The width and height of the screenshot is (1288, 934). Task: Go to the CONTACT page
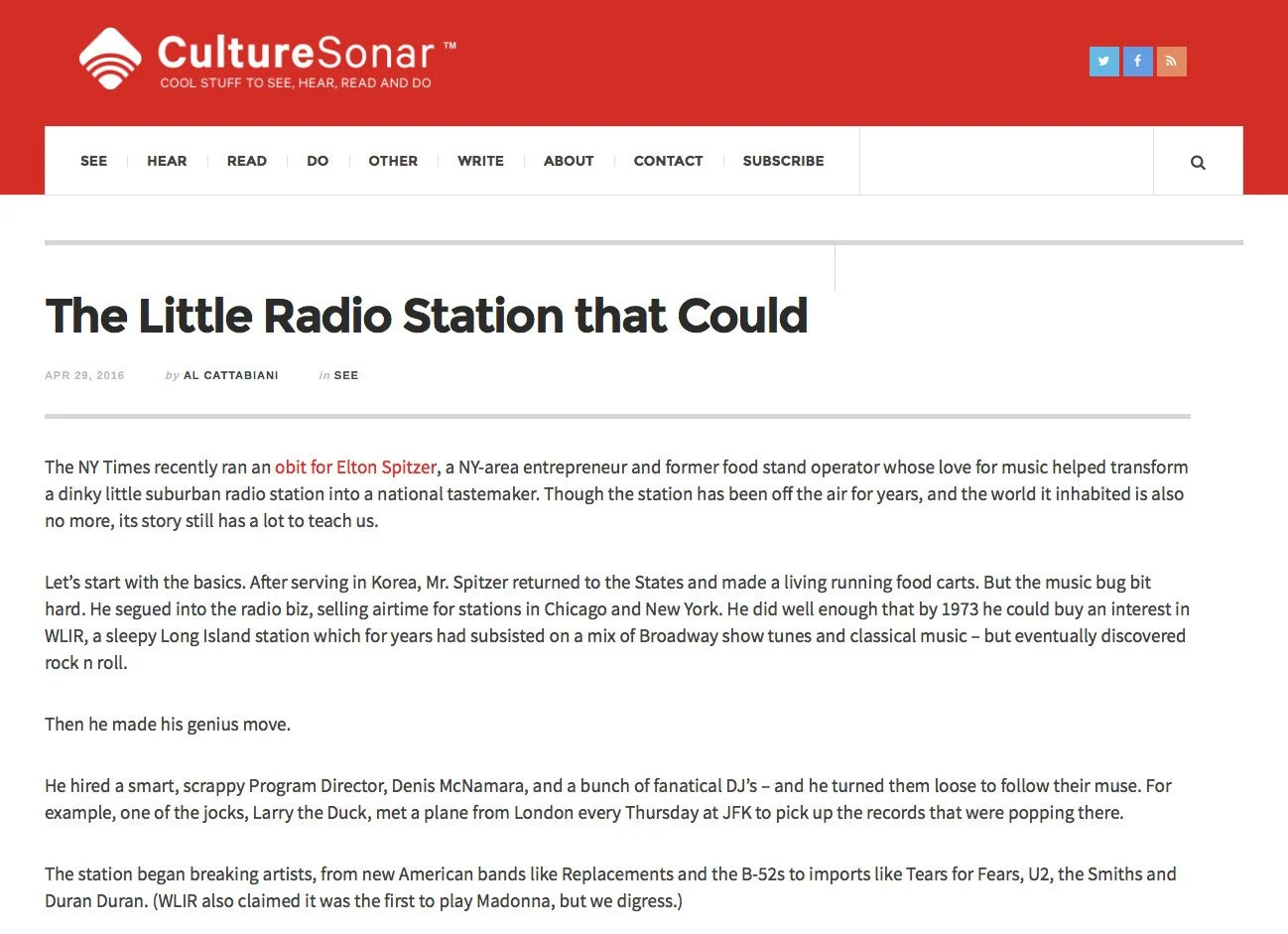click(x=668, y=161)
